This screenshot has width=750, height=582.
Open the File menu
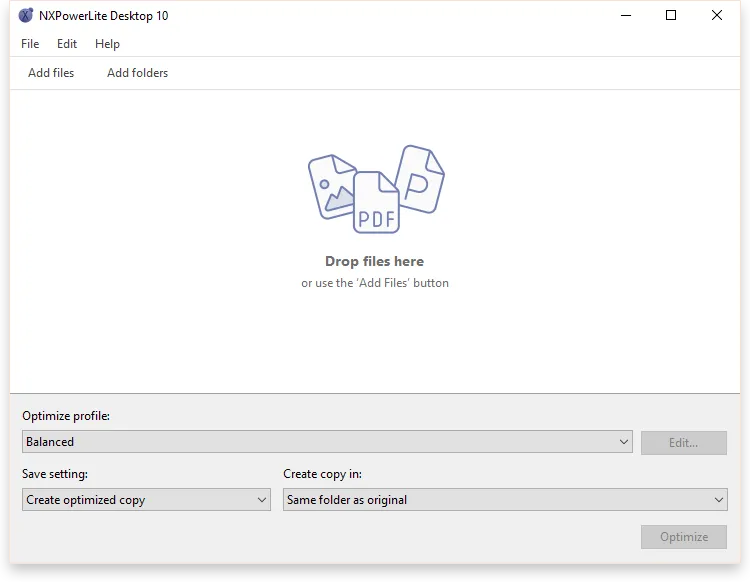pyautogui.click(x=30, y=44)
